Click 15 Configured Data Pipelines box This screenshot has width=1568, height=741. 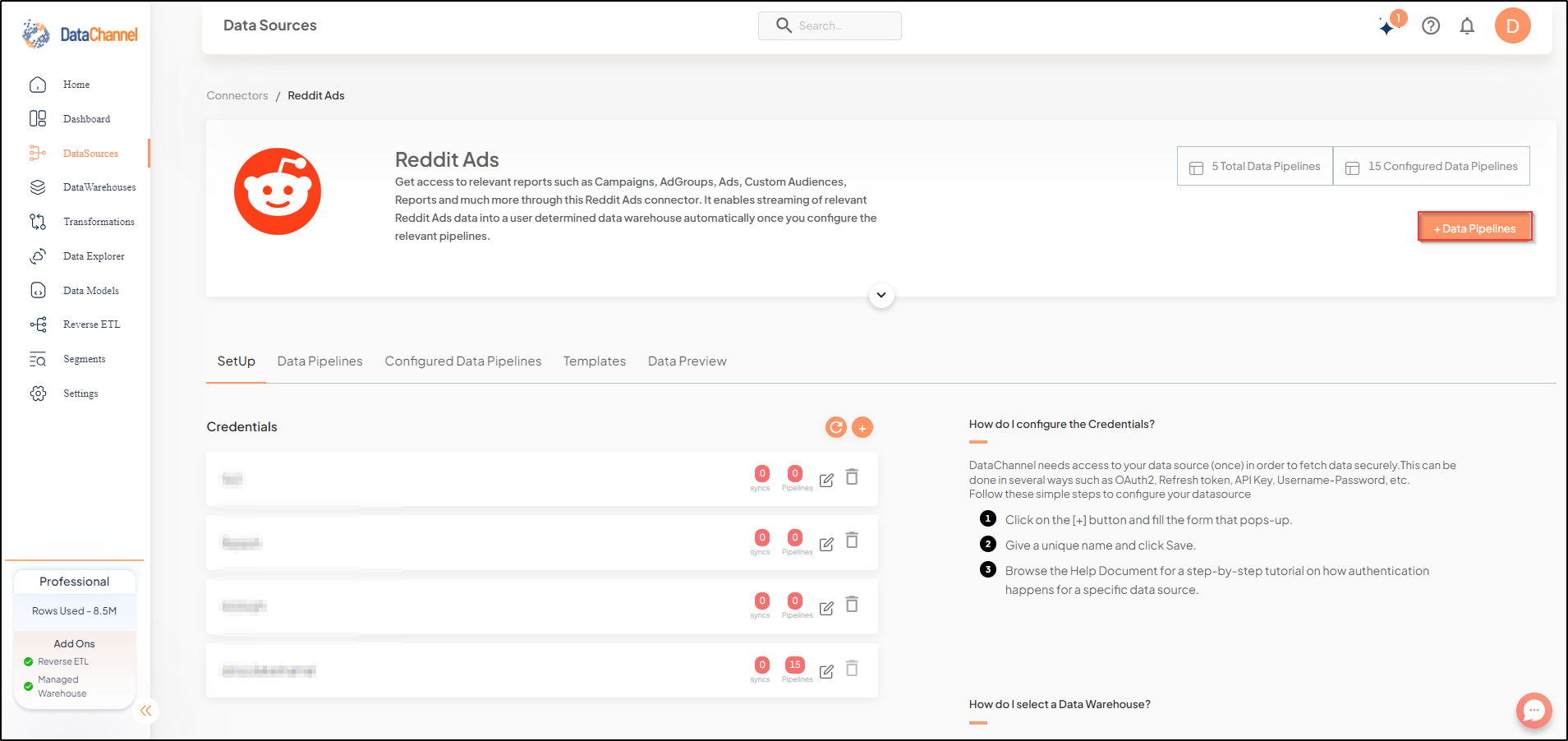1432,166
